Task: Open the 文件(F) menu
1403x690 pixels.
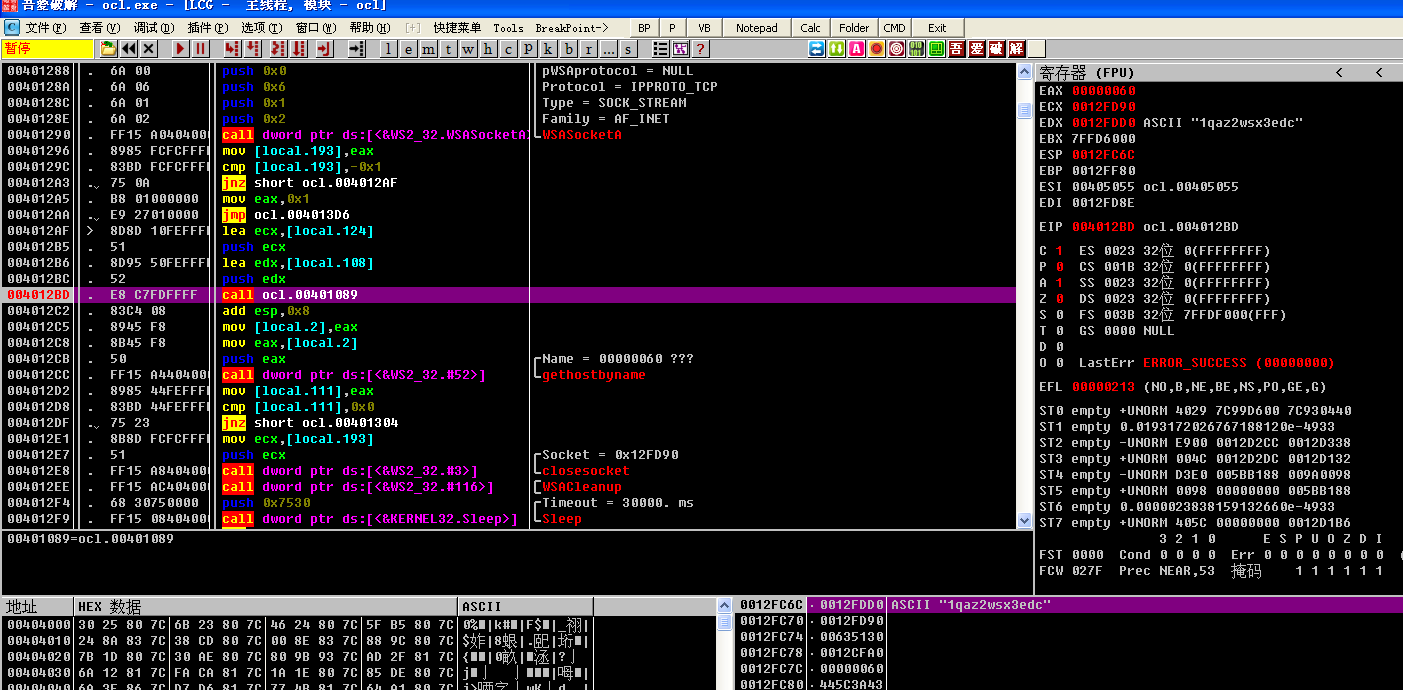Action: pyautogui.click(x=46, y=28)
